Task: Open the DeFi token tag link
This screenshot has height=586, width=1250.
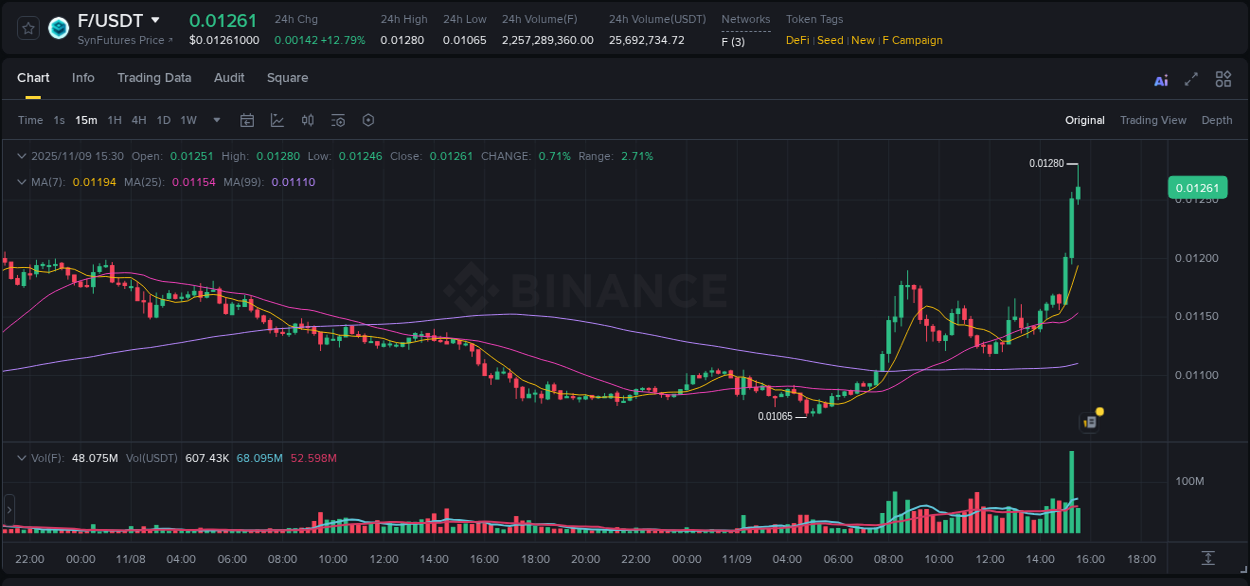Action: (x=797, y=40)
